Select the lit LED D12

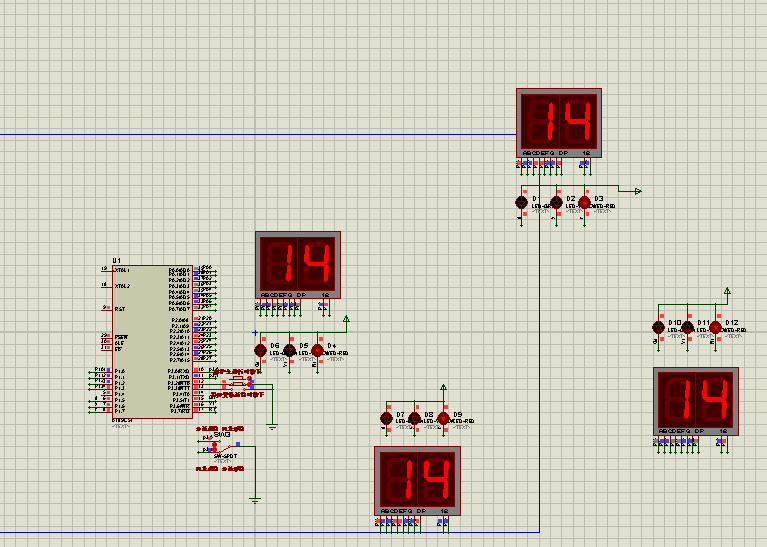click(x=715, y=327)
